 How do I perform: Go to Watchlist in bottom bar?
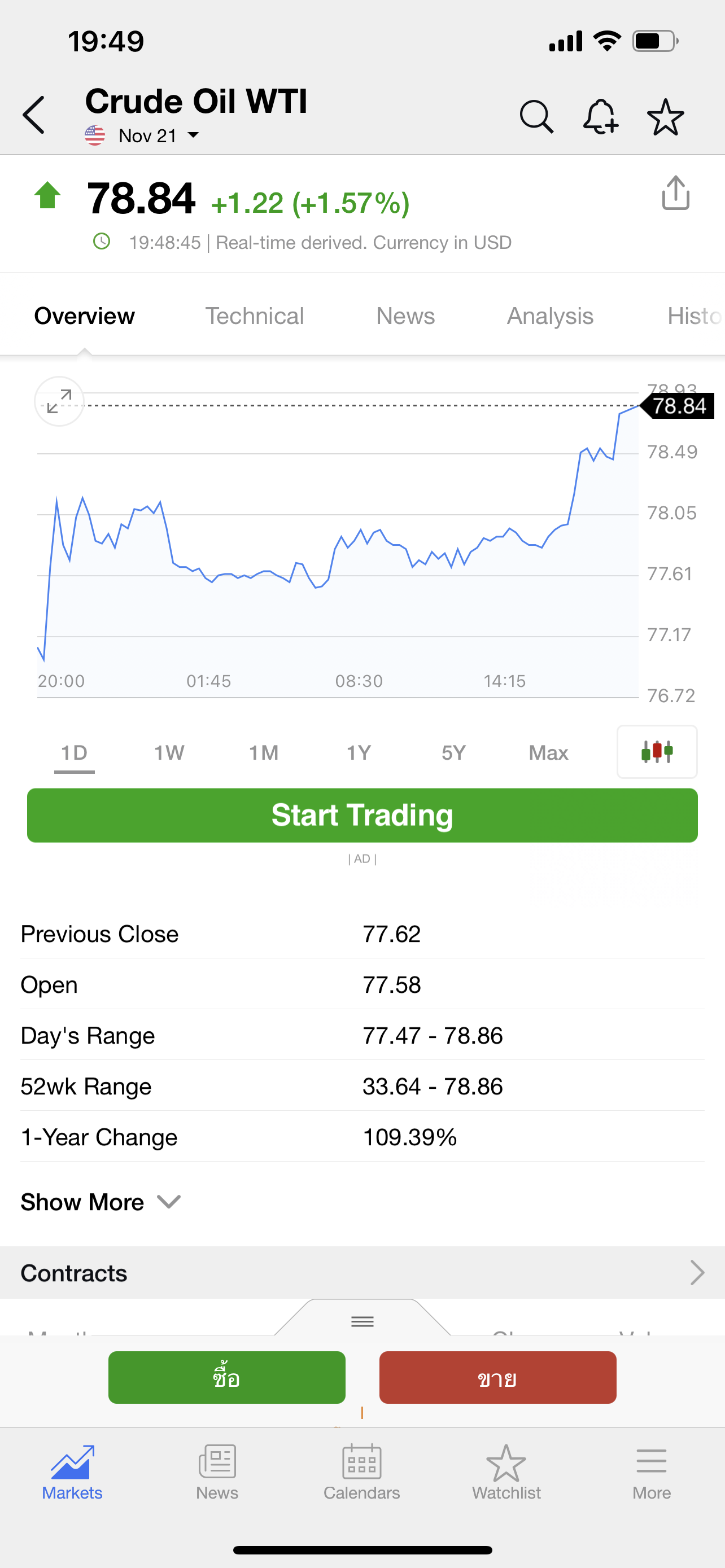click(506, 1473)
